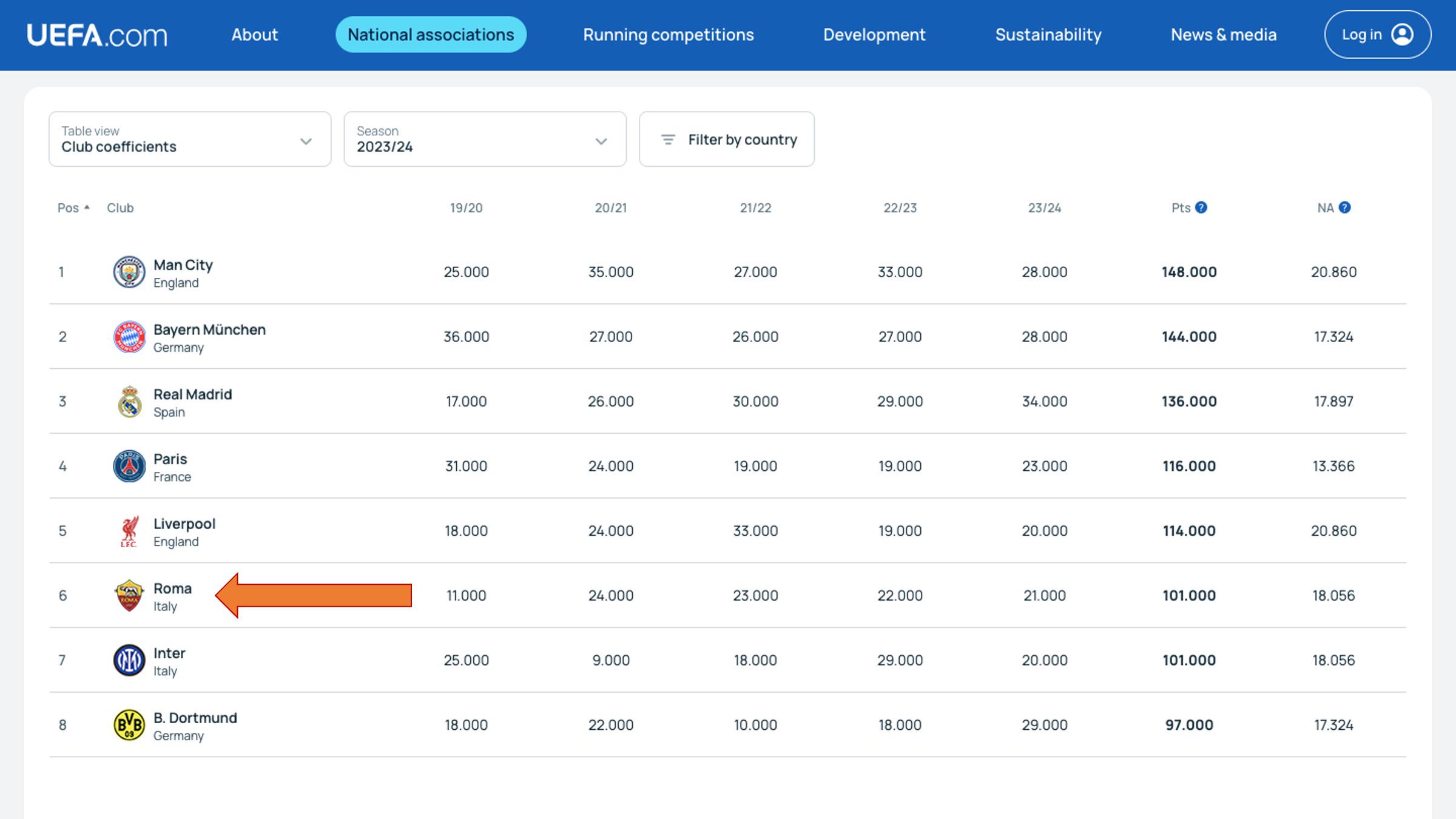Expand the Season chevron arrow

coord(601,141)
